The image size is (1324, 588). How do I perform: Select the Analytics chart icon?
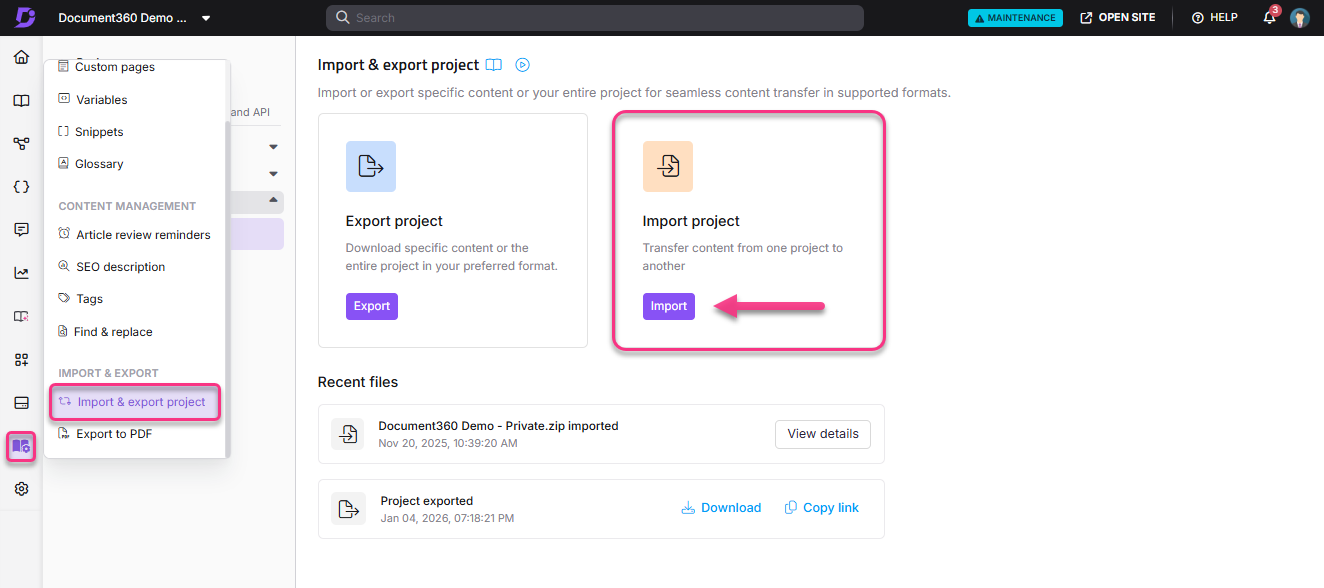pos(21,272)
